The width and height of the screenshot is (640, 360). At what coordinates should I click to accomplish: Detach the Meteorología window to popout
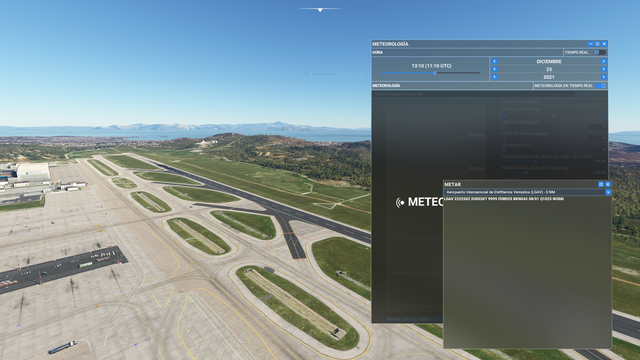coord(597,44)
